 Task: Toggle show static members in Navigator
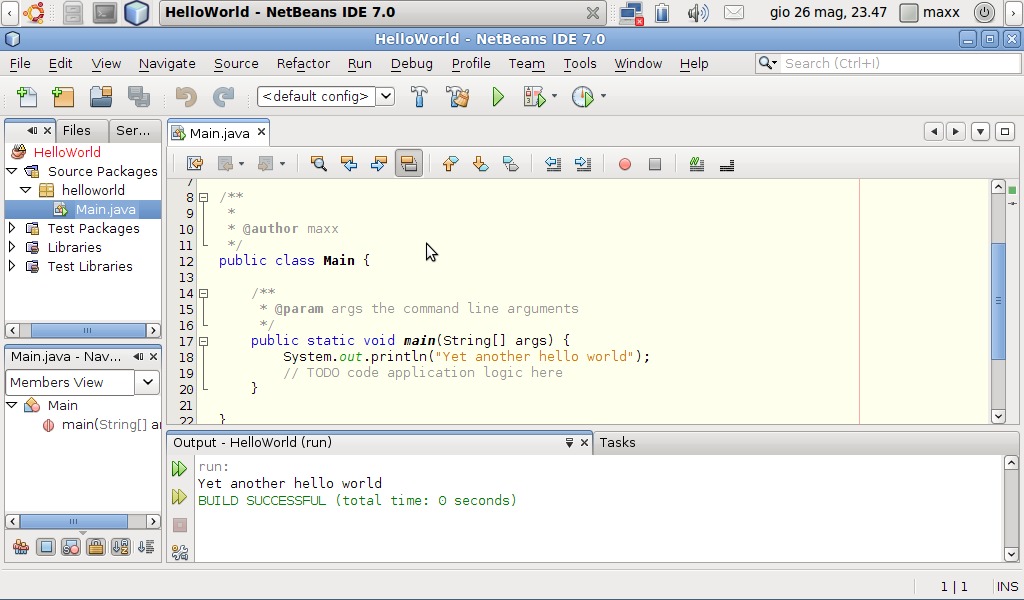click(x=71, y=547)
